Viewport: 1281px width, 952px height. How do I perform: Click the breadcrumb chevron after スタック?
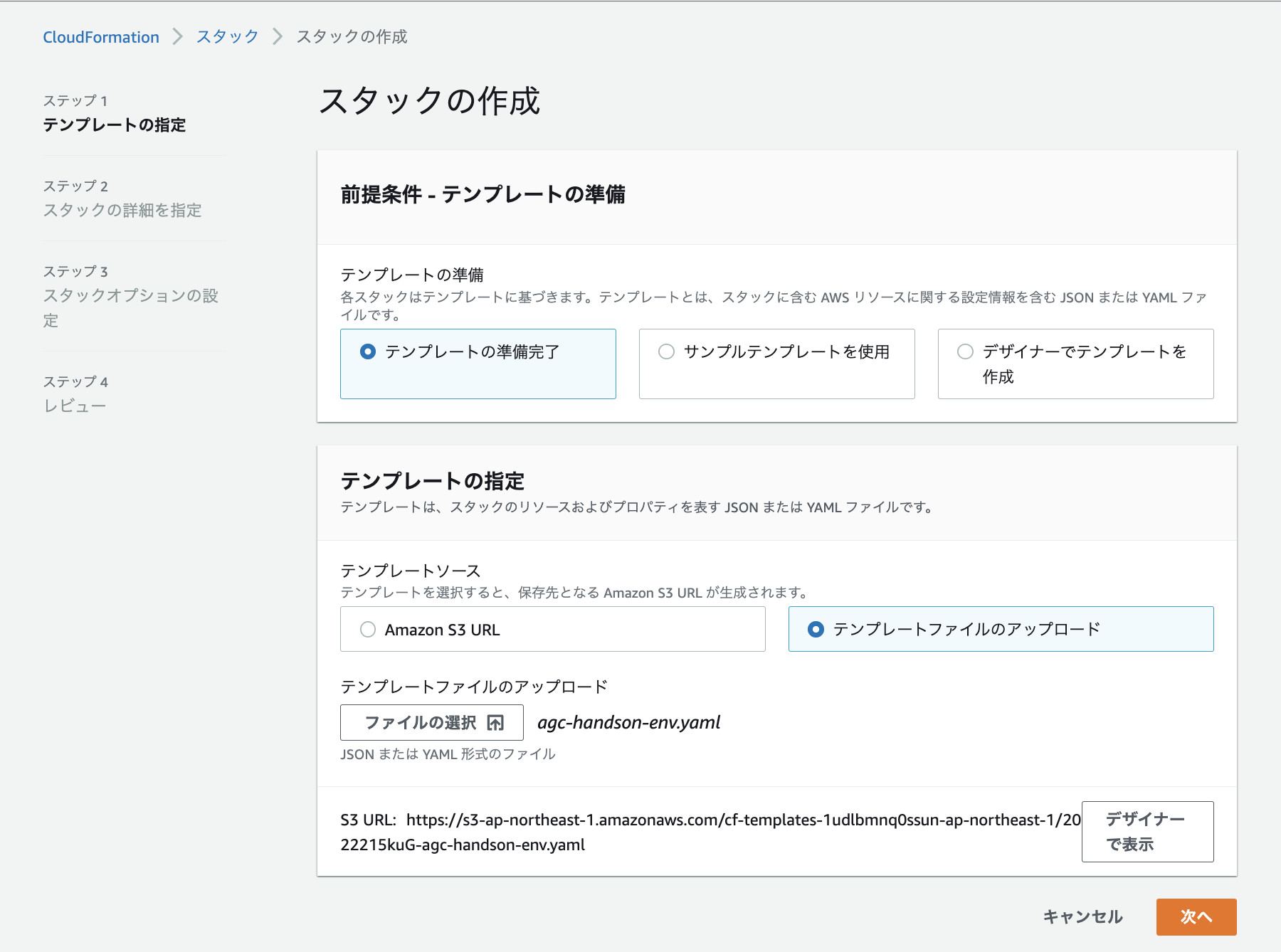tap(278, 37)
